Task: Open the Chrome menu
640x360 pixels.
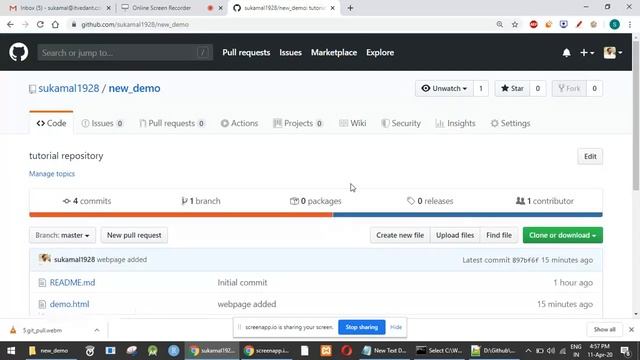Action: click(630, 24)
